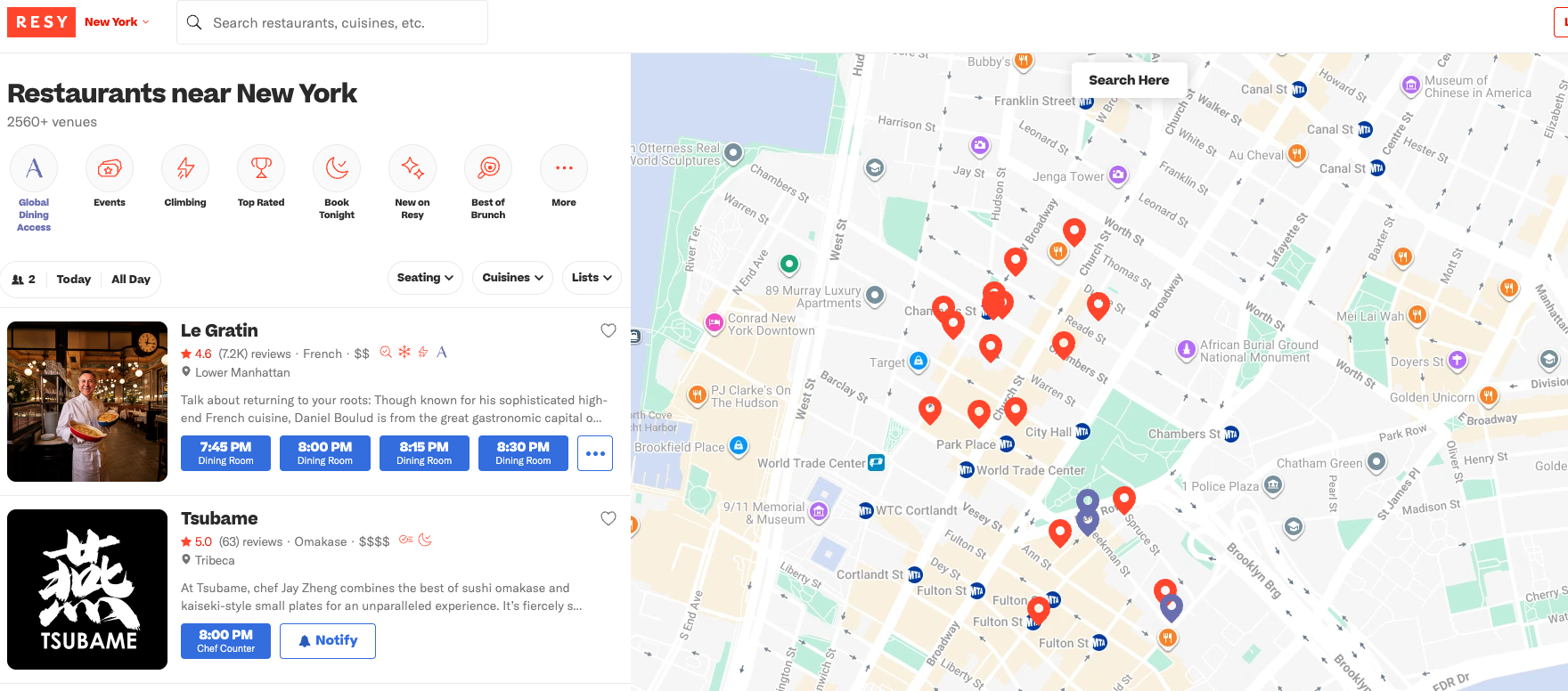This screenshot has height=691, width=1568.
Task: Click the Chatham Green map pin
Action: pyautogui.click(x=1376, y=461)
